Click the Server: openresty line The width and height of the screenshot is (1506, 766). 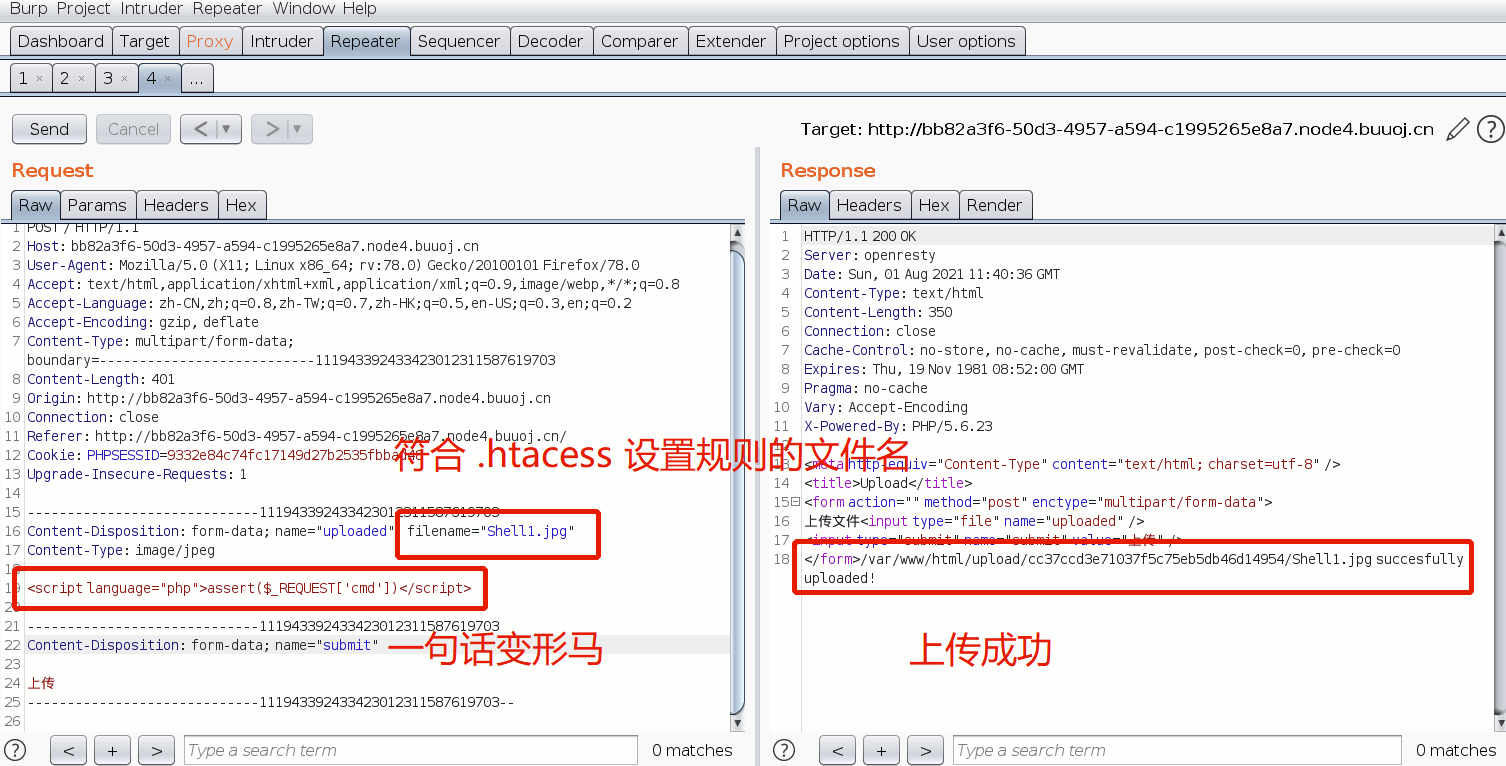[x=870, y=255]
